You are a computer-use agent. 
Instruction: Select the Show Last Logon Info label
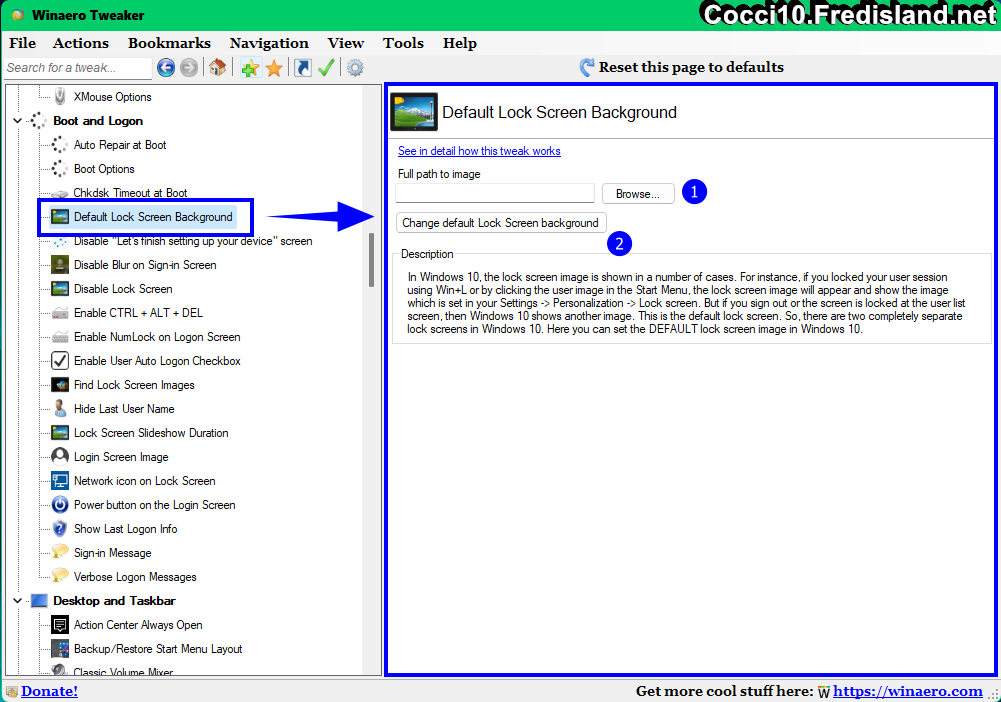(126, 529)
